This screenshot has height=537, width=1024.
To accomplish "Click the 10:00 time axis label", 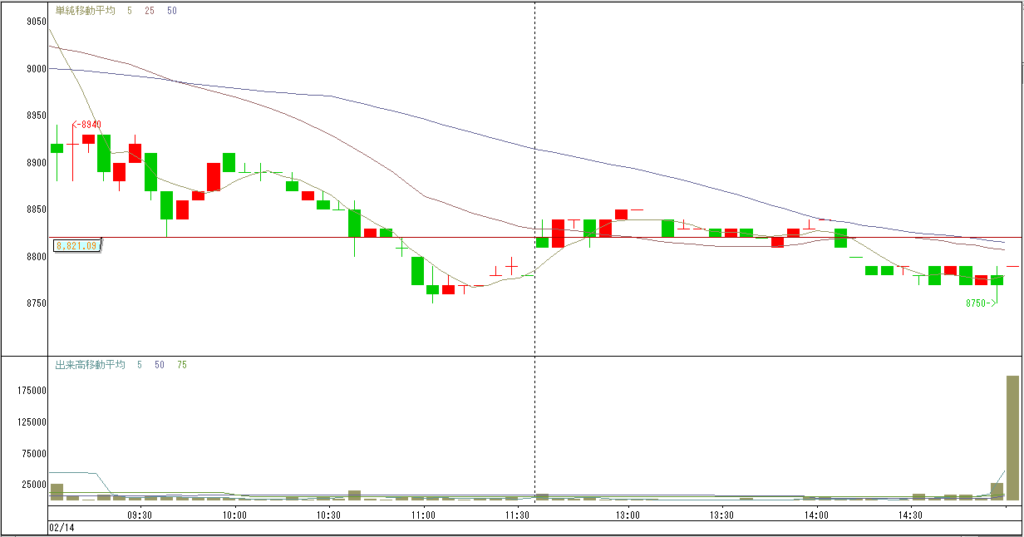I will [x=234, y=515].
